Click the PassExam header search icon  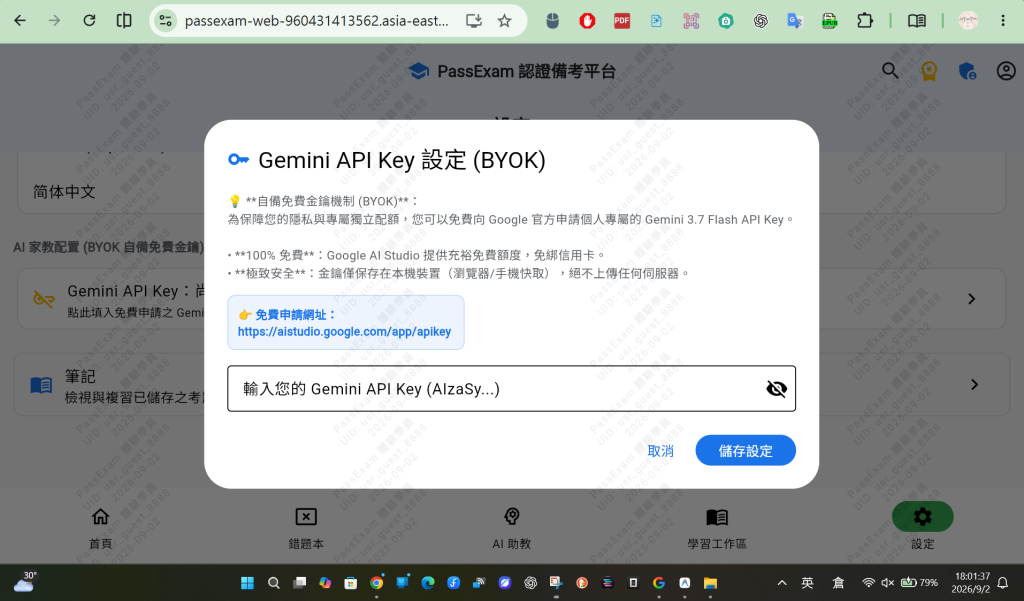(890, 71)
